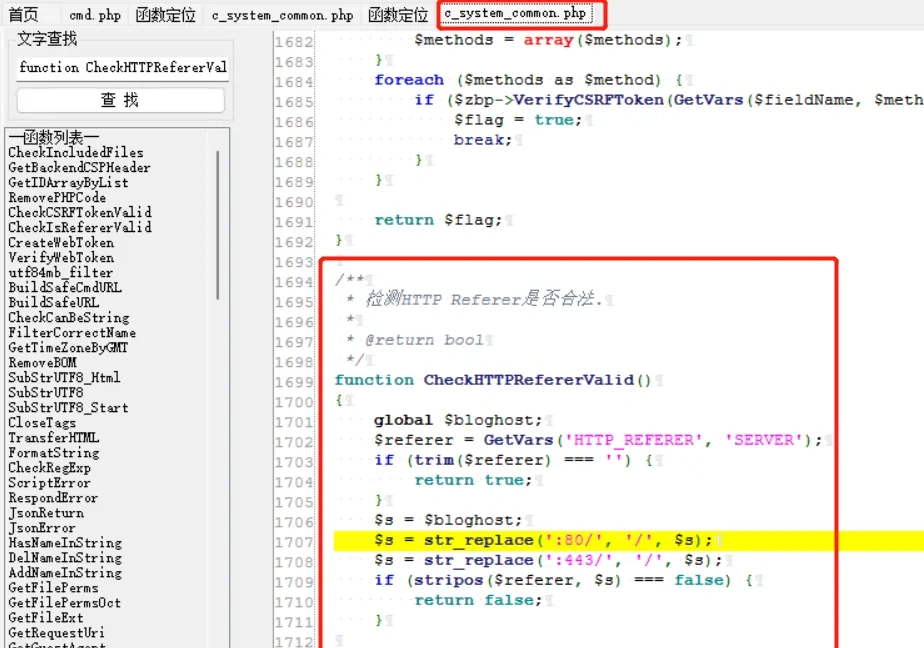Screen dimensions: 924x648
Task: Select utf84mb_filter in function list
Action: coord(60,272)
